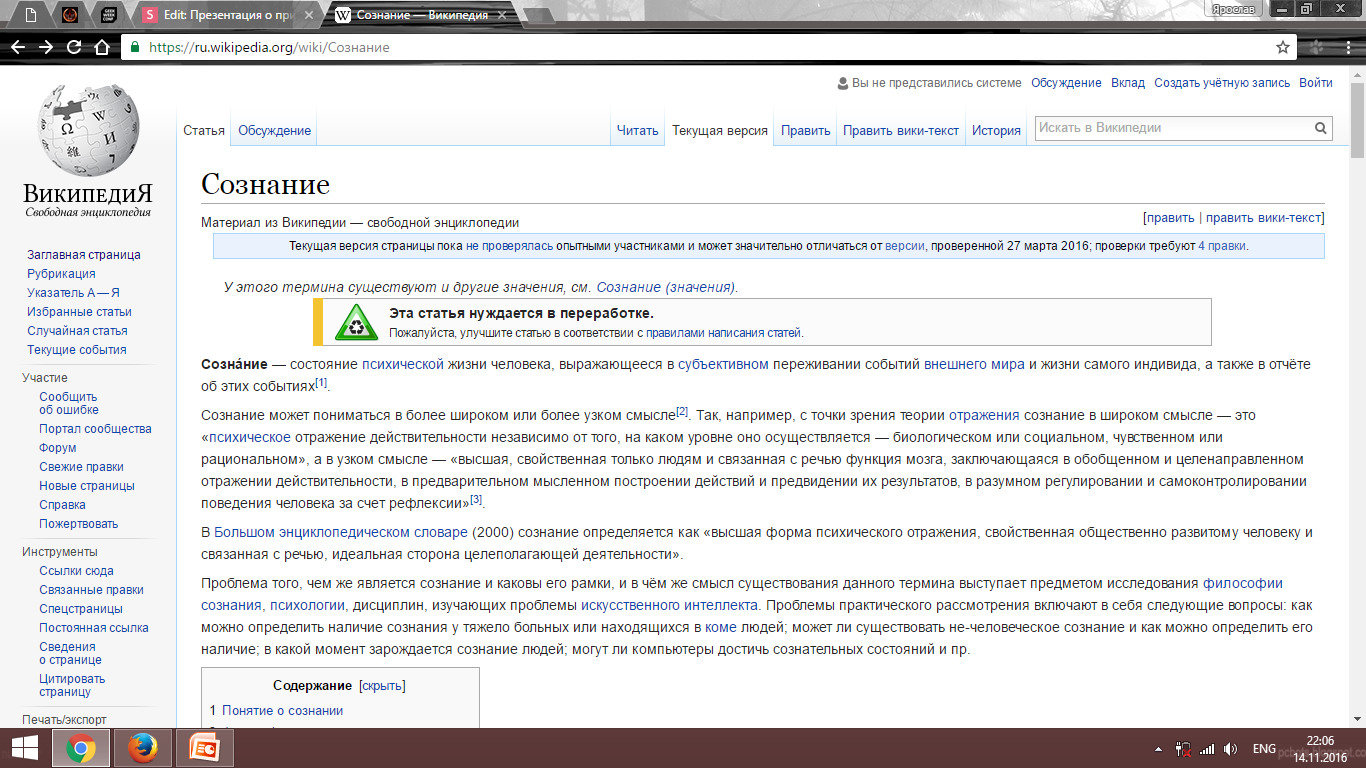Viewport: 1366px width, 768px height.
Task: Click the battery power tray icon
Action: (1182, 749)
